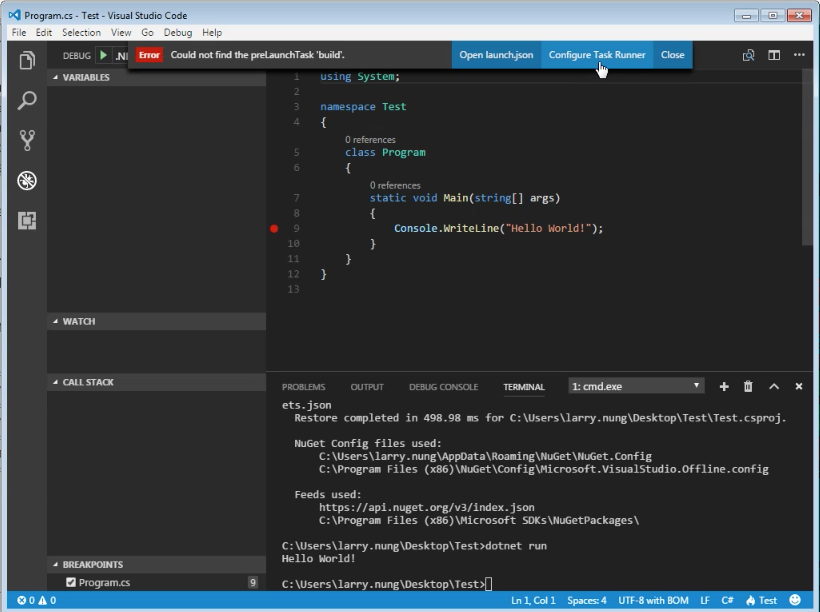
Task: Open the Explorer view in activity bar
Action: (27, 60)
